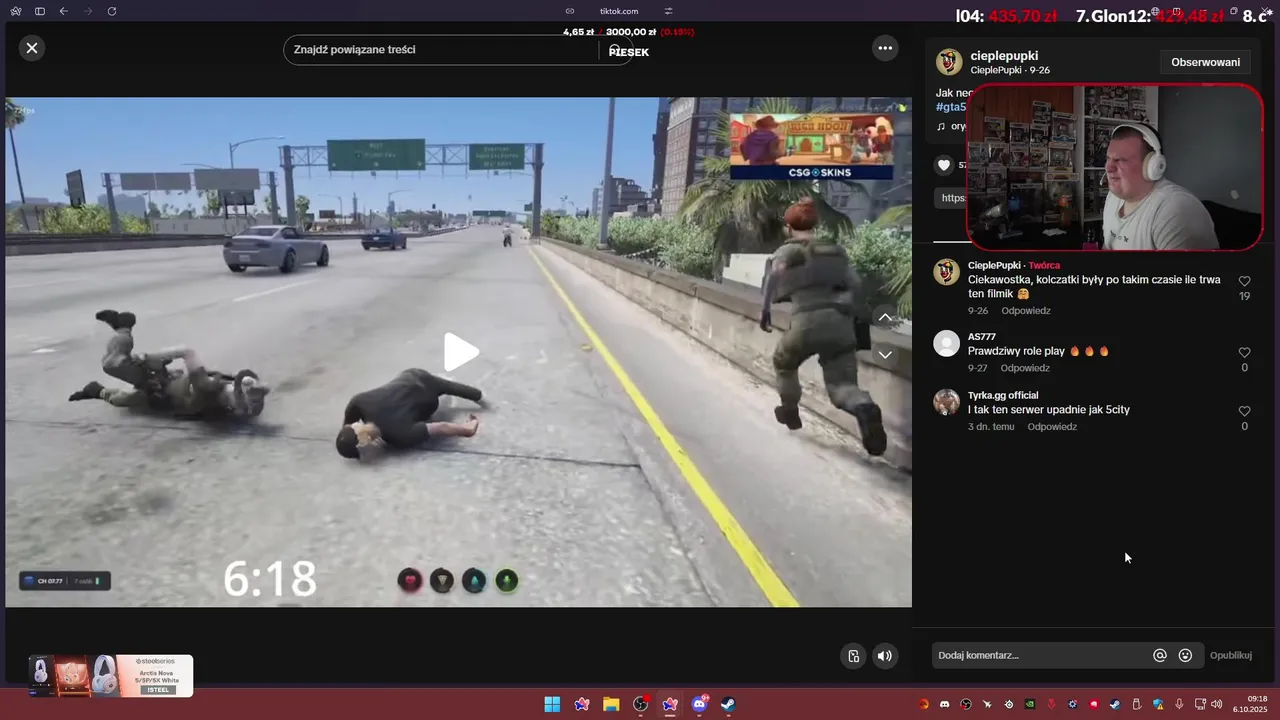1280x720 pixels.
Task: Open the microphone tray icon
Action: [1180, 705]
